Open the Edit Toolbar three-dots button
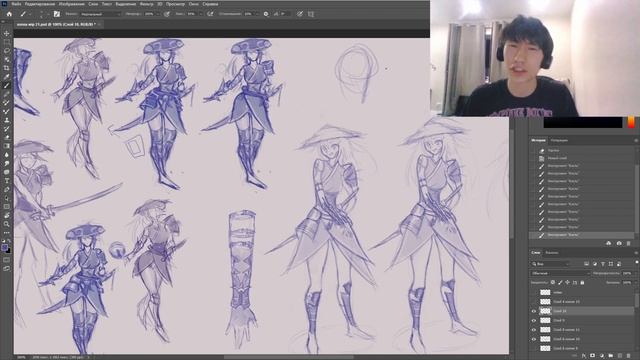The image size is (640, 360). point(7,233)
